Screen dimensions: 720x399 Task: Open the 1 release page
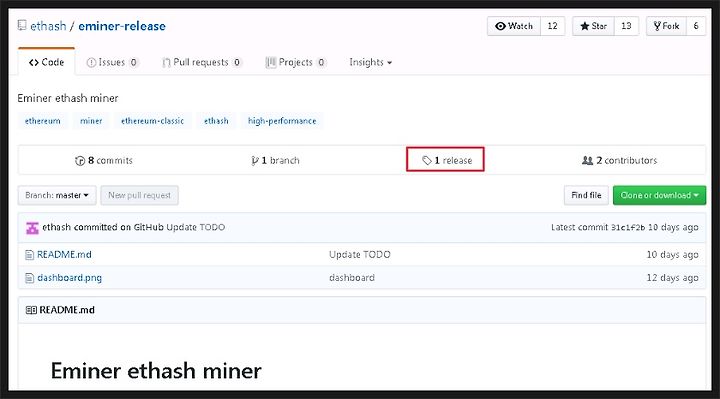(447, 160)
